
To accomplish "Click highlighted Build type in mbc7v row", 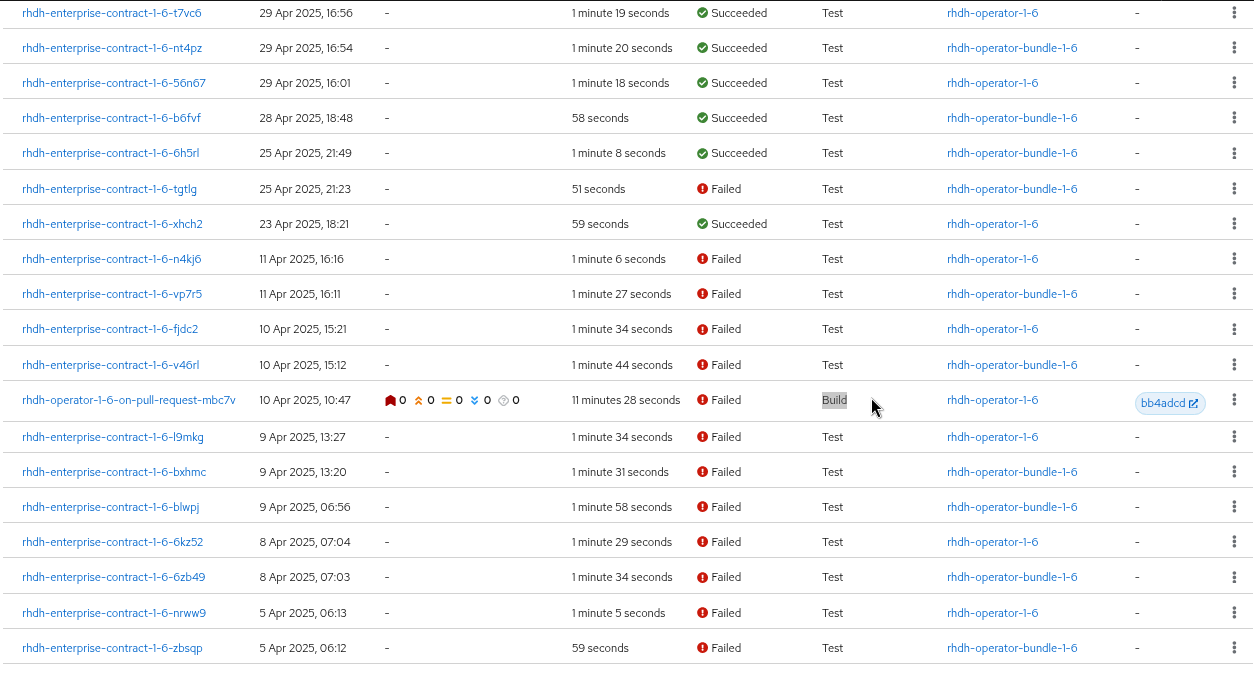I will 834,400.
